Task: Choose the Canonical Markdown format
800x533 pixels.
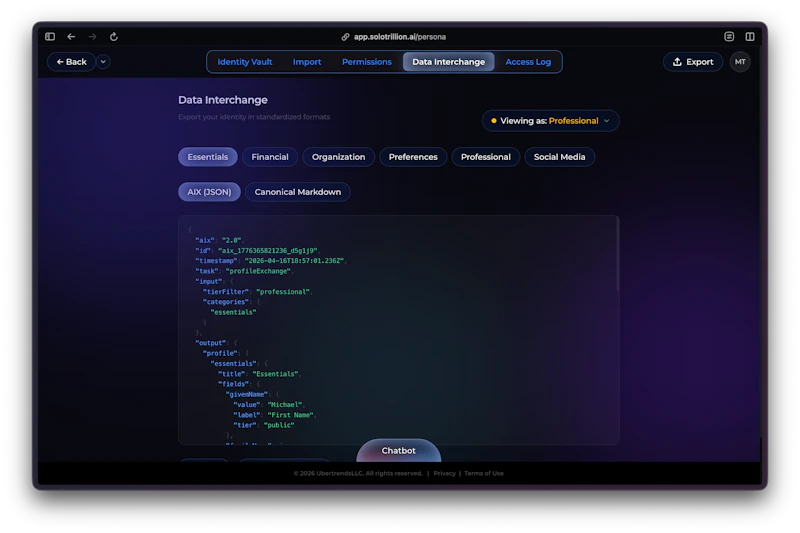Action: 297,192
